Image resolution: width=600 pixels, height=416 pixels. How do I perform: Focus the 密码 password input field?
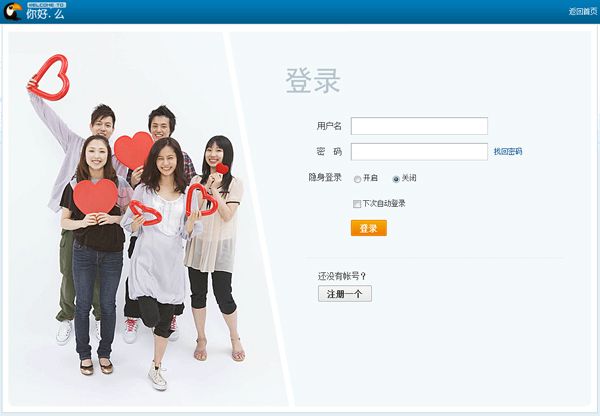pyautogui.click(x=419, y=152)
